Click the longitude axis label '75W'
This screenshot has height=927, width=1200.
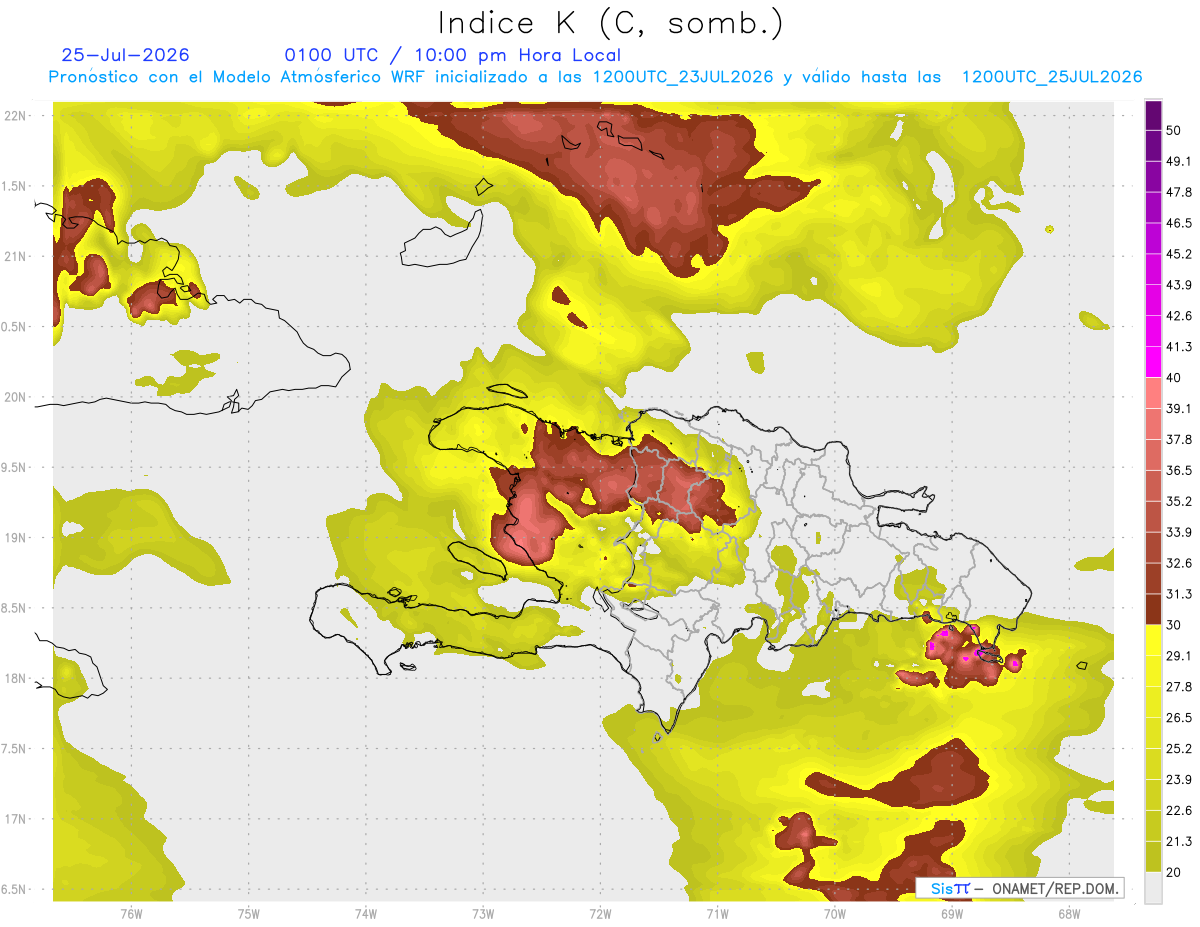tap(248, 914)
